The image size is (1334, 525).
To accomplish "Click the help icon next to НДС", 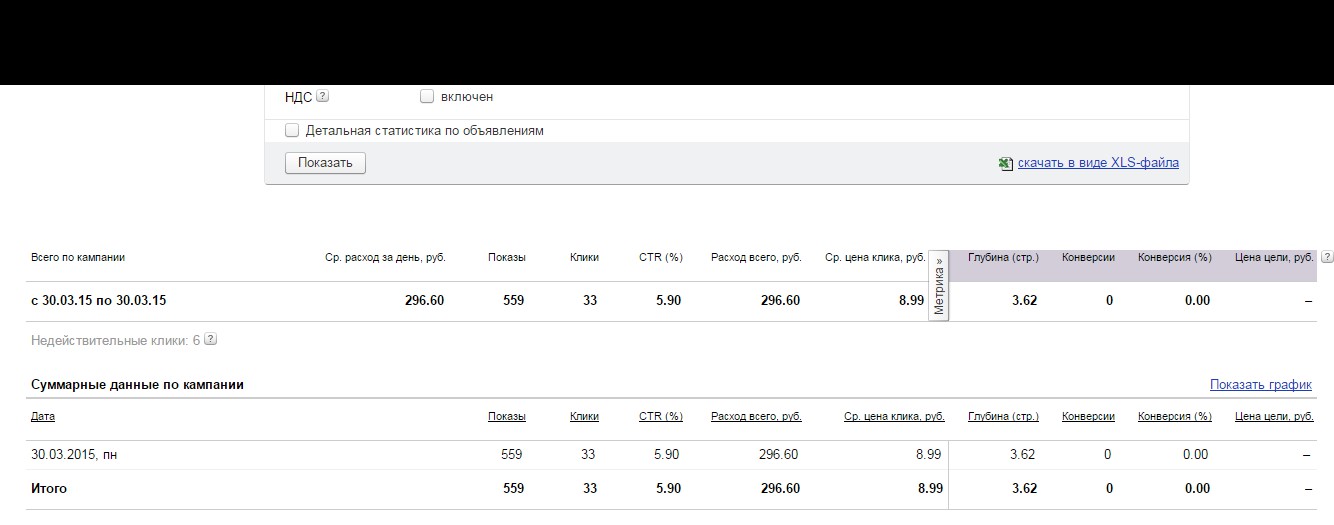I will pos(323,97).
